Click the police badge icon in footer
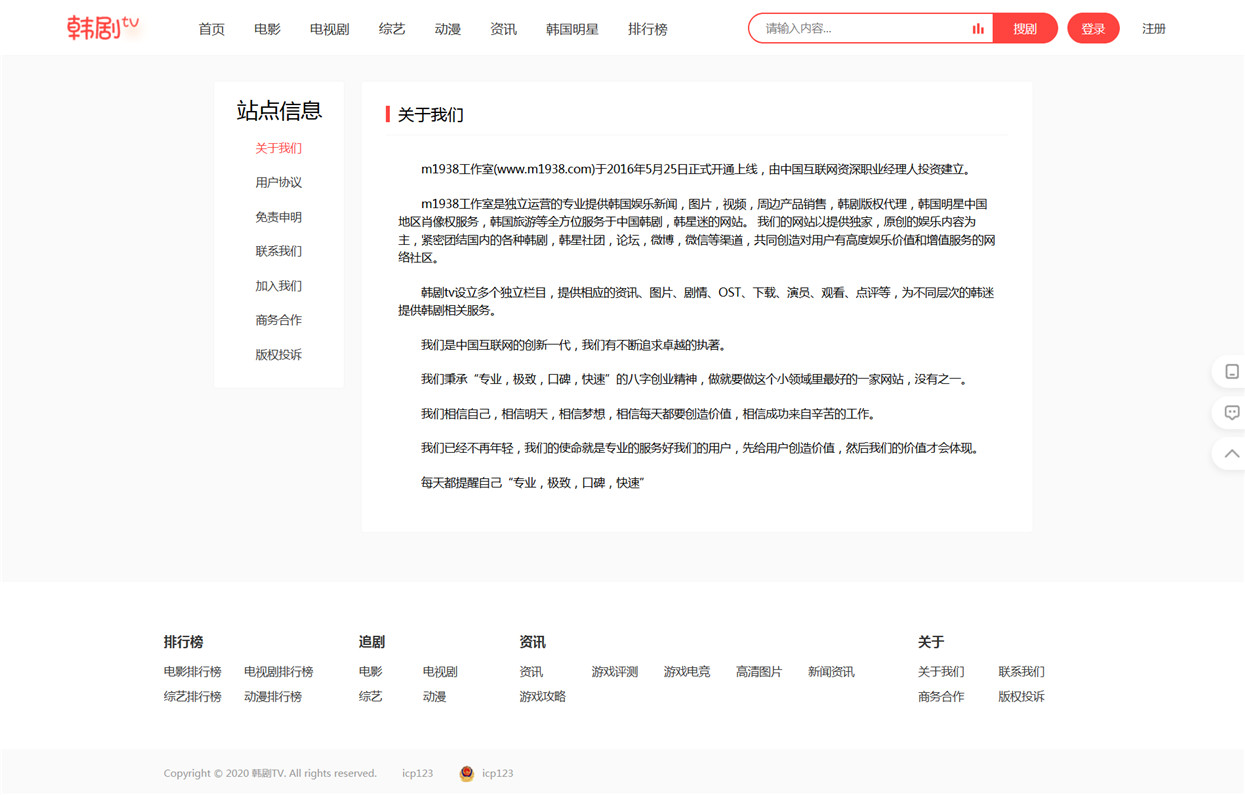The image size is (1245, 795). (466, 773)
